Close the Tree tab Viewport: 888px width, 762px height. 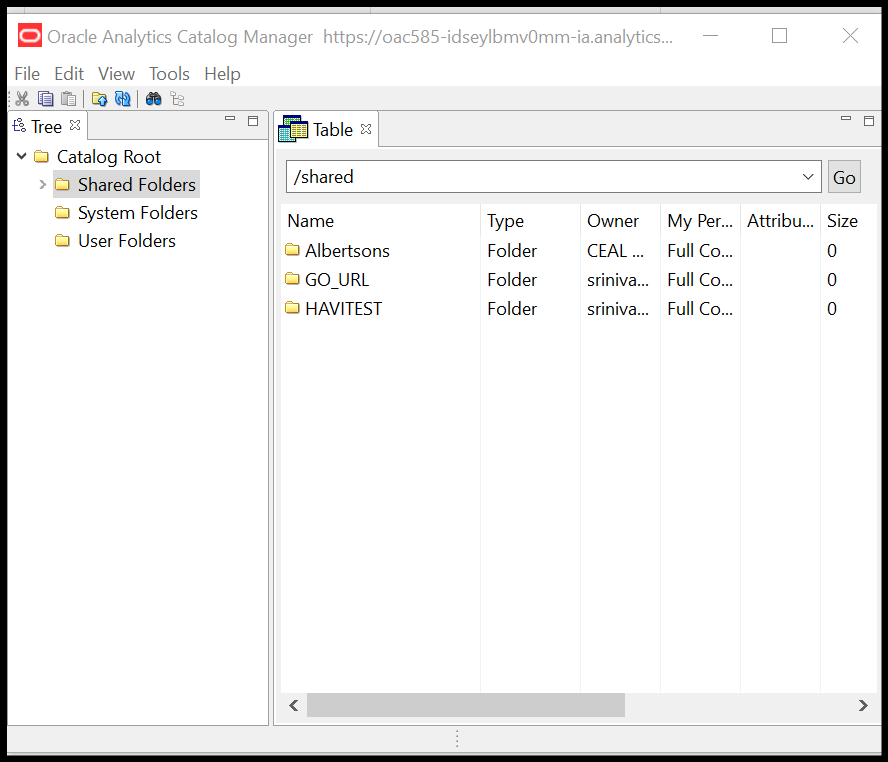(75, 126)
